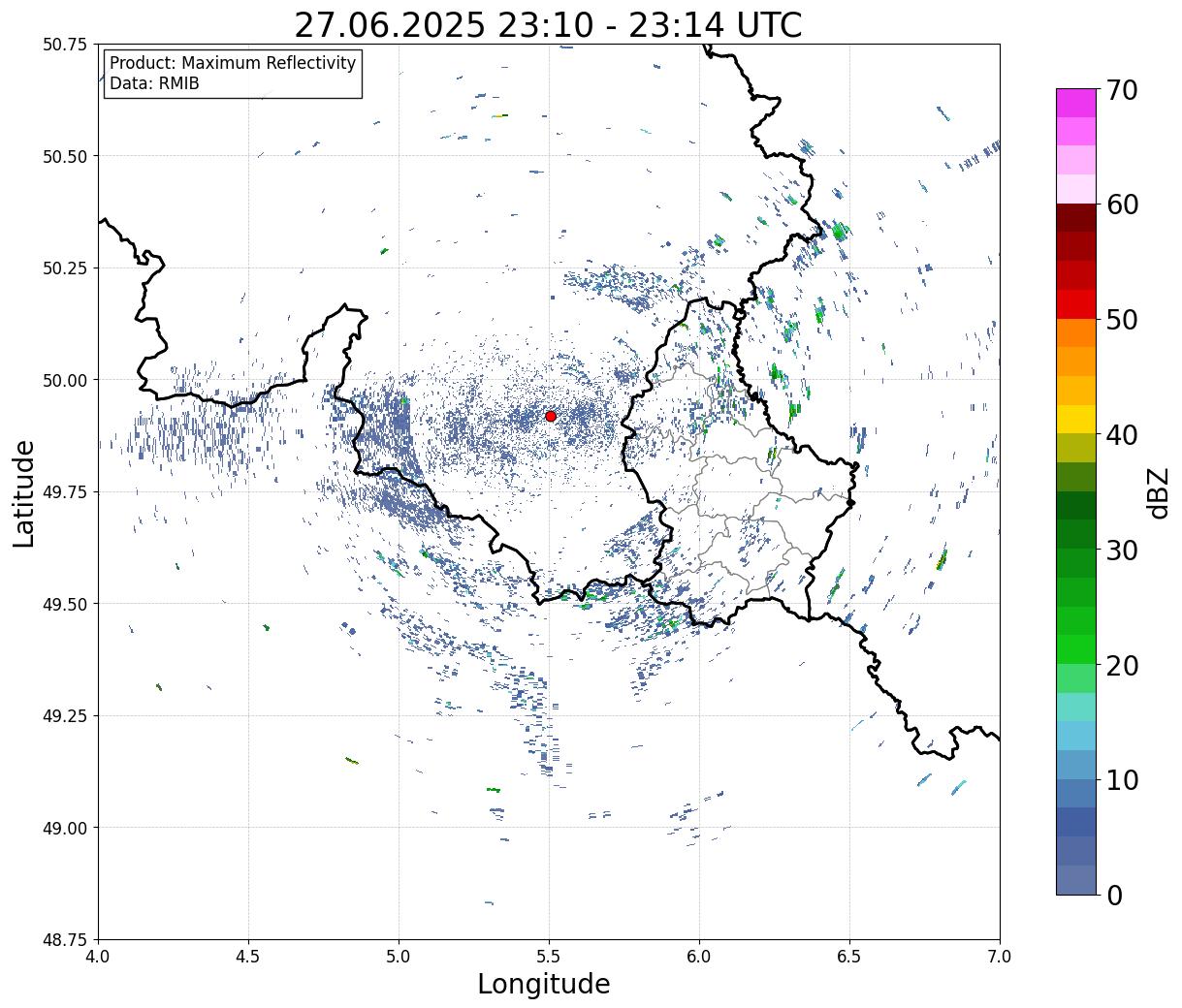Click the 'Latitude' axis label
1182x1008 pixels.
coord(24,492)
